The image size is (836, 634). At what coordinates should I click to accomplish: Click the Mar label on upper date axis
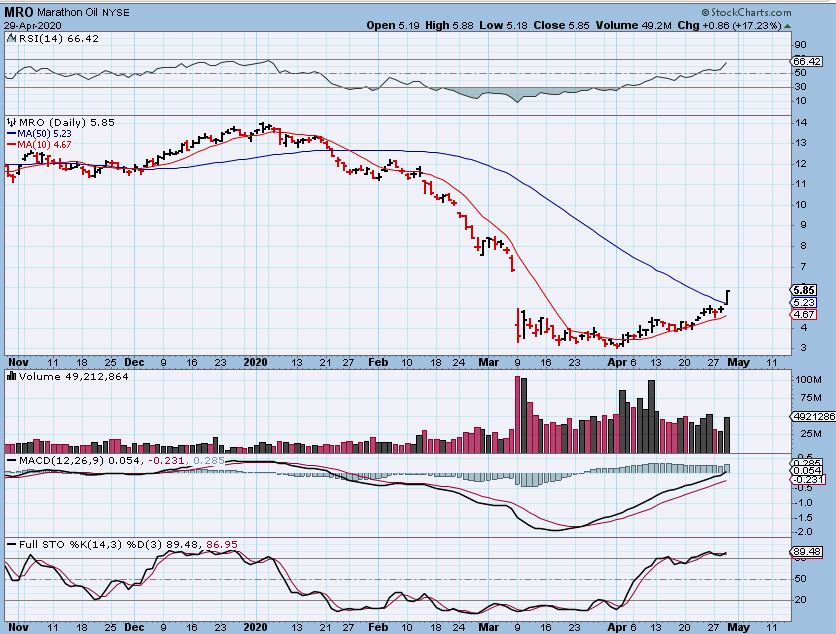(488, 362)
